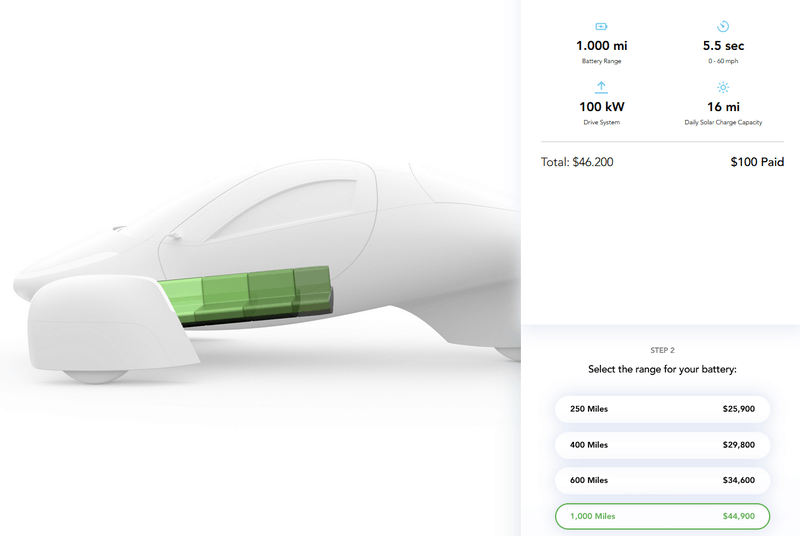Click the $100 Paid label
Viewport: 800px width, 536px height.
click(757, 162)
